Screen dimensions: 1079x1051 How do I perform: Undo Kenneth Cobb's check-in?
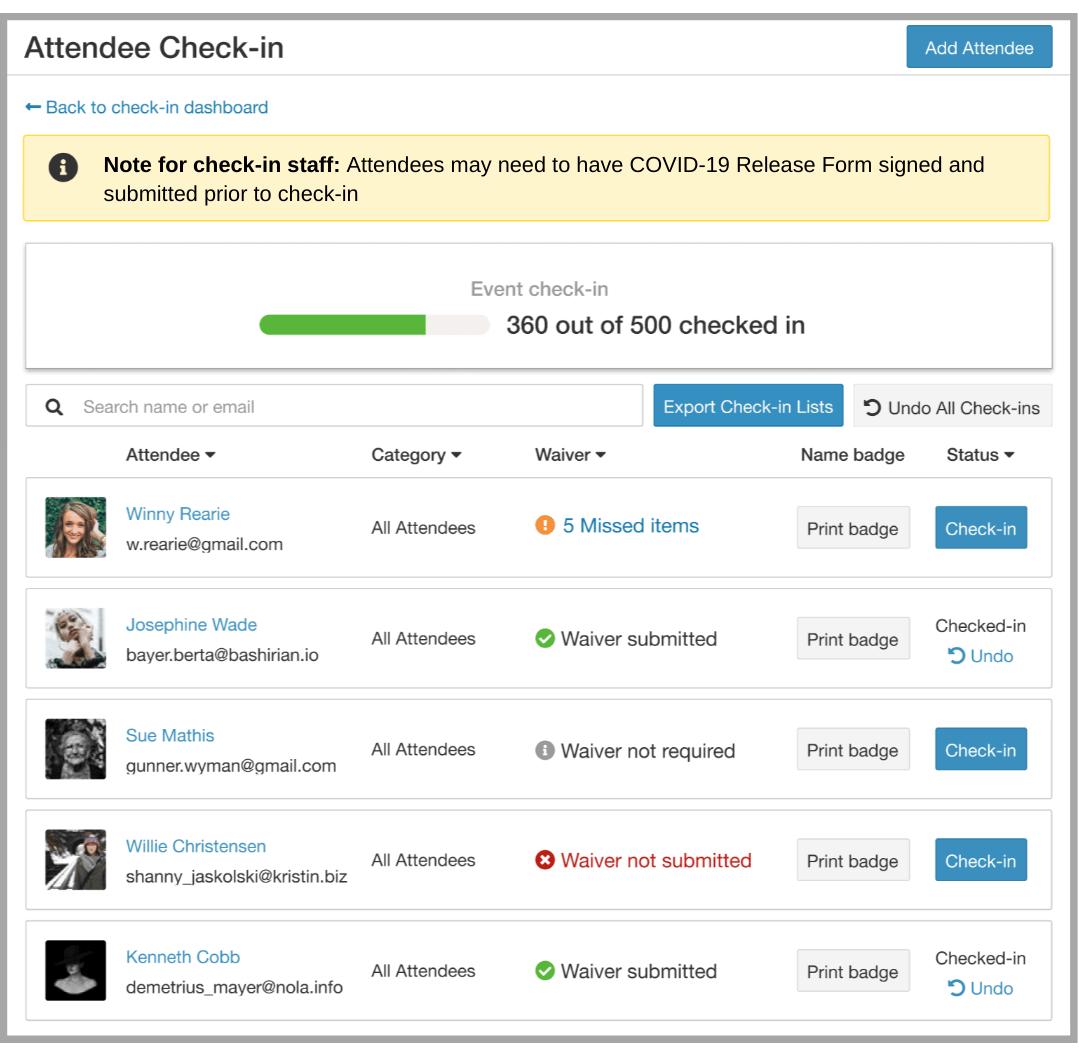pos(981,988)
